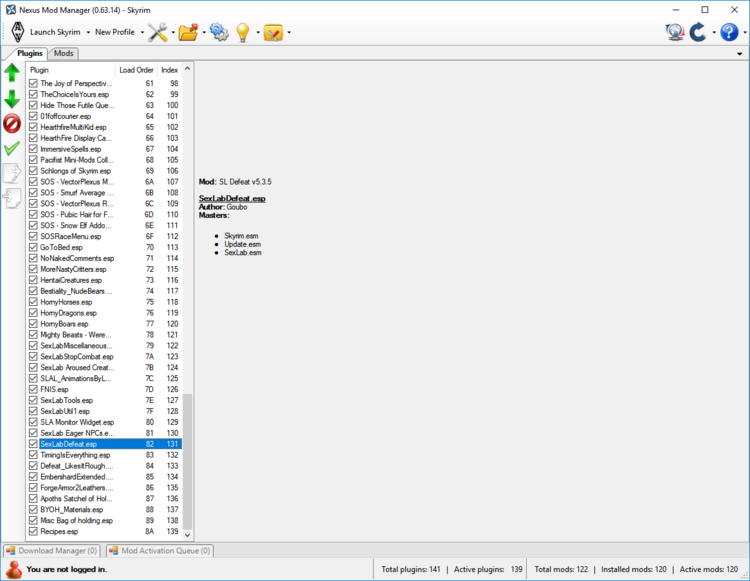Toggle GoToBed.esp checkbox
Image resolution: width=750 pixels, height=581 pixels.
[x=33, y=247]
